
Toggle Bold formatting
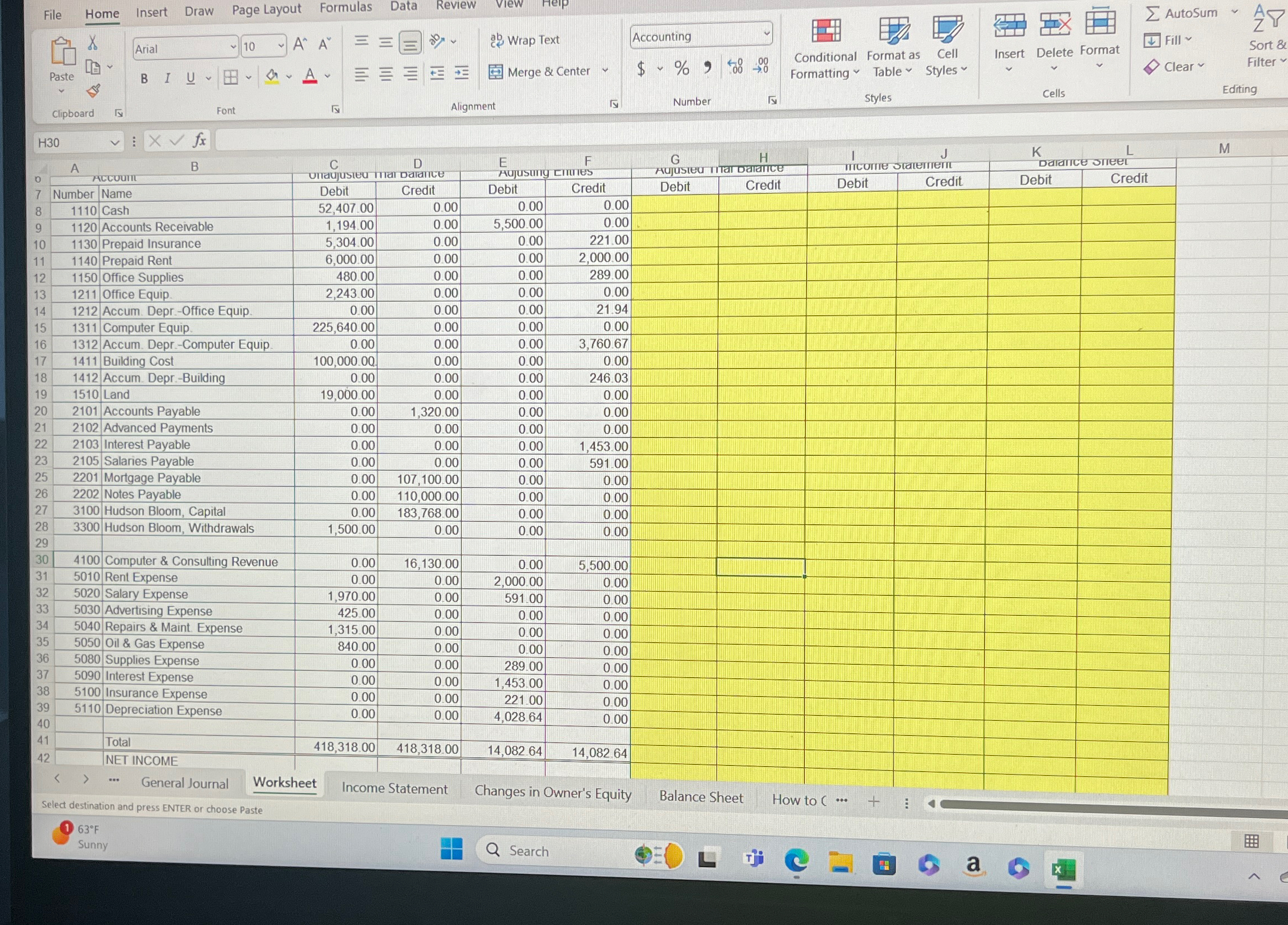(144, 78)
